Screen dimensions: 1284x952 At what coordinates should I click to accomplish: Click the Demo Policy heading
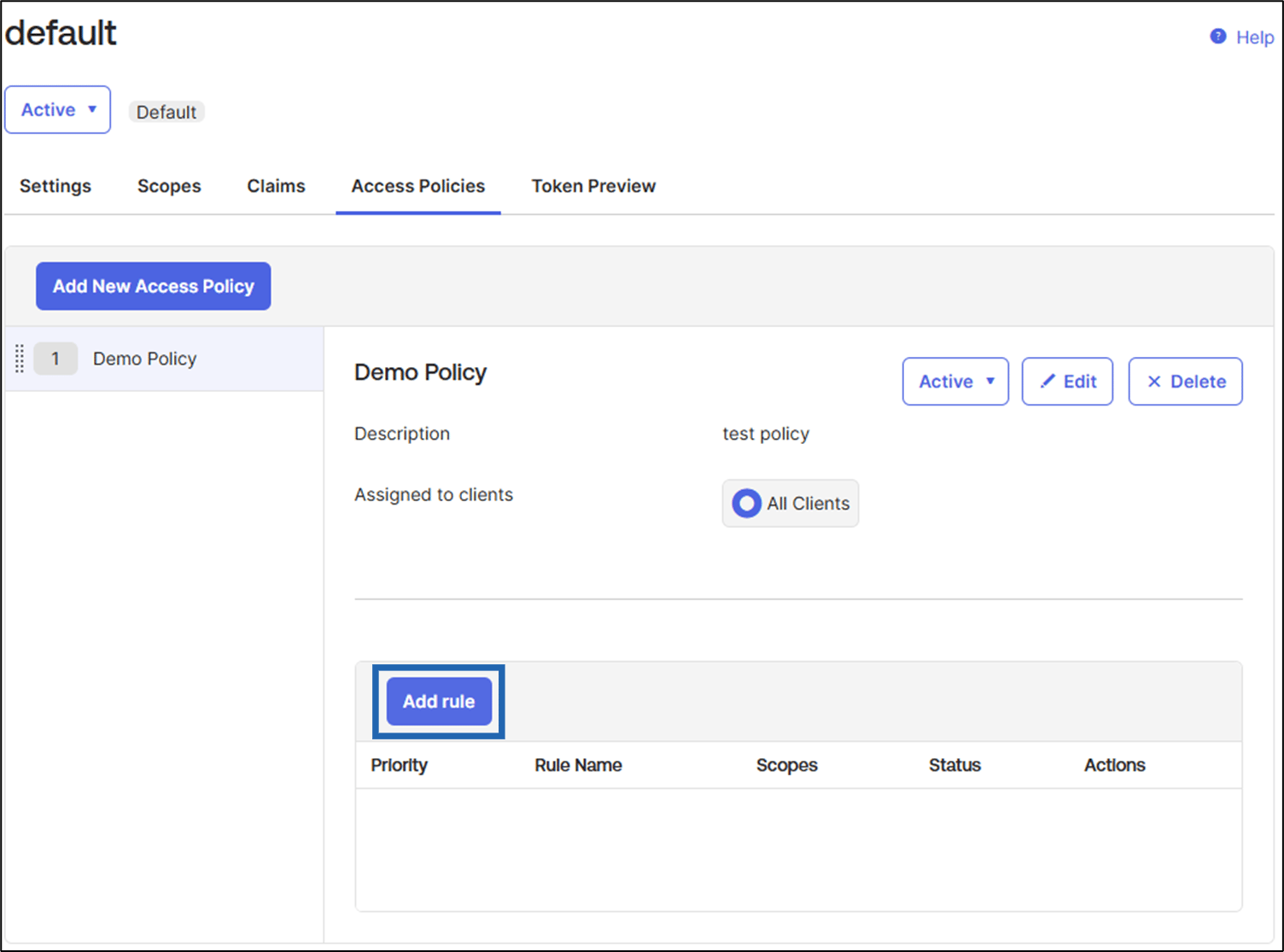click(x=420, y=372)
